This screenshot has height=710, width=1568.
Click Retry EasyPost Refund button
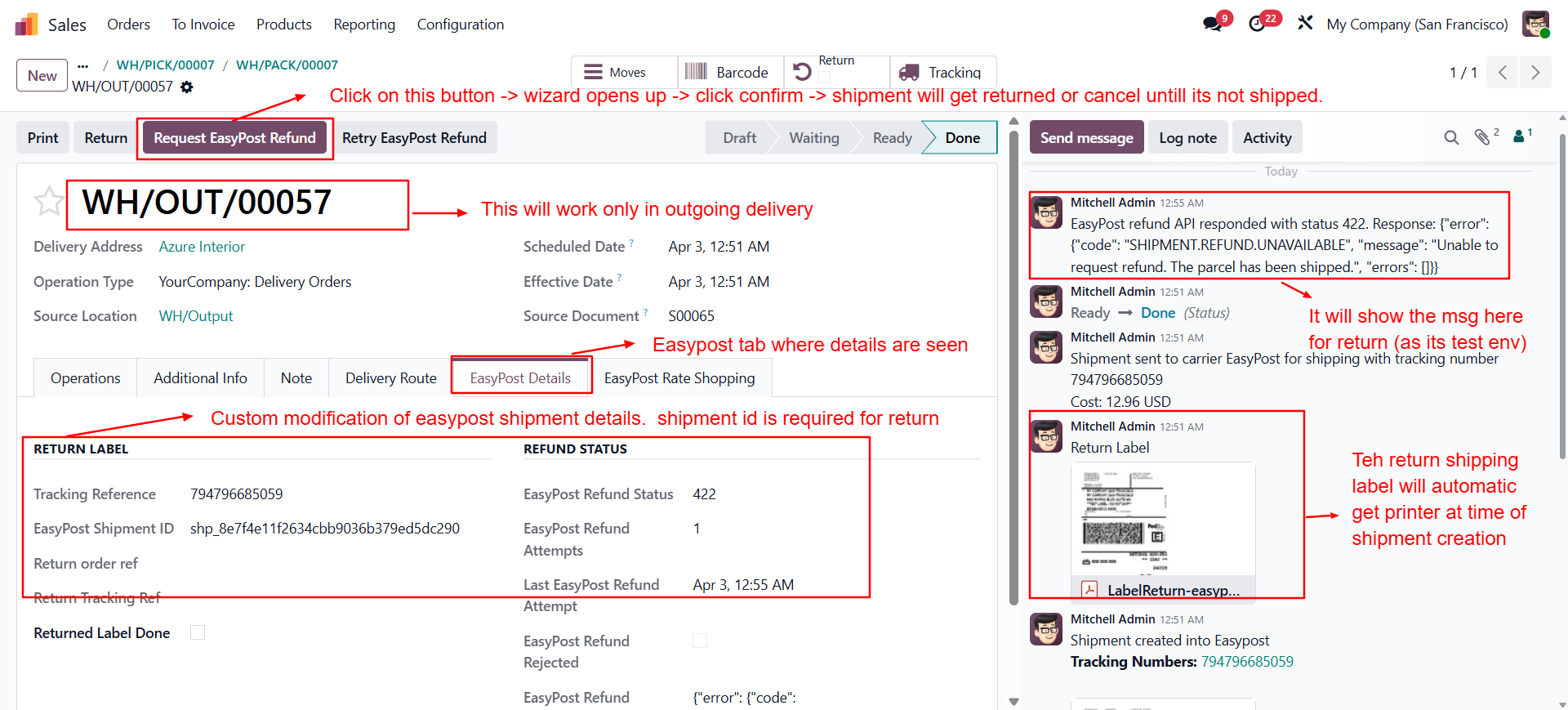pos(414,137)
